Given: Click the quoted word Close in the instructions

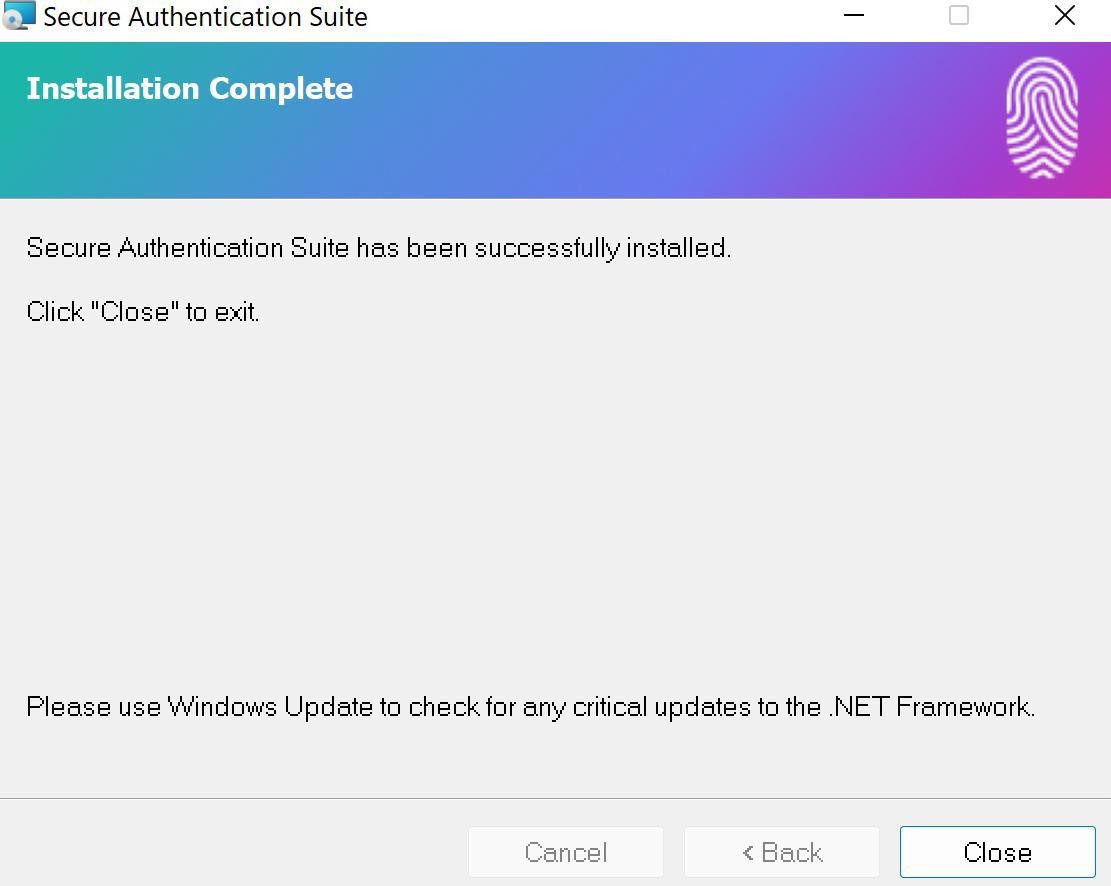Looking at the screenshot, I should point(135,312).
